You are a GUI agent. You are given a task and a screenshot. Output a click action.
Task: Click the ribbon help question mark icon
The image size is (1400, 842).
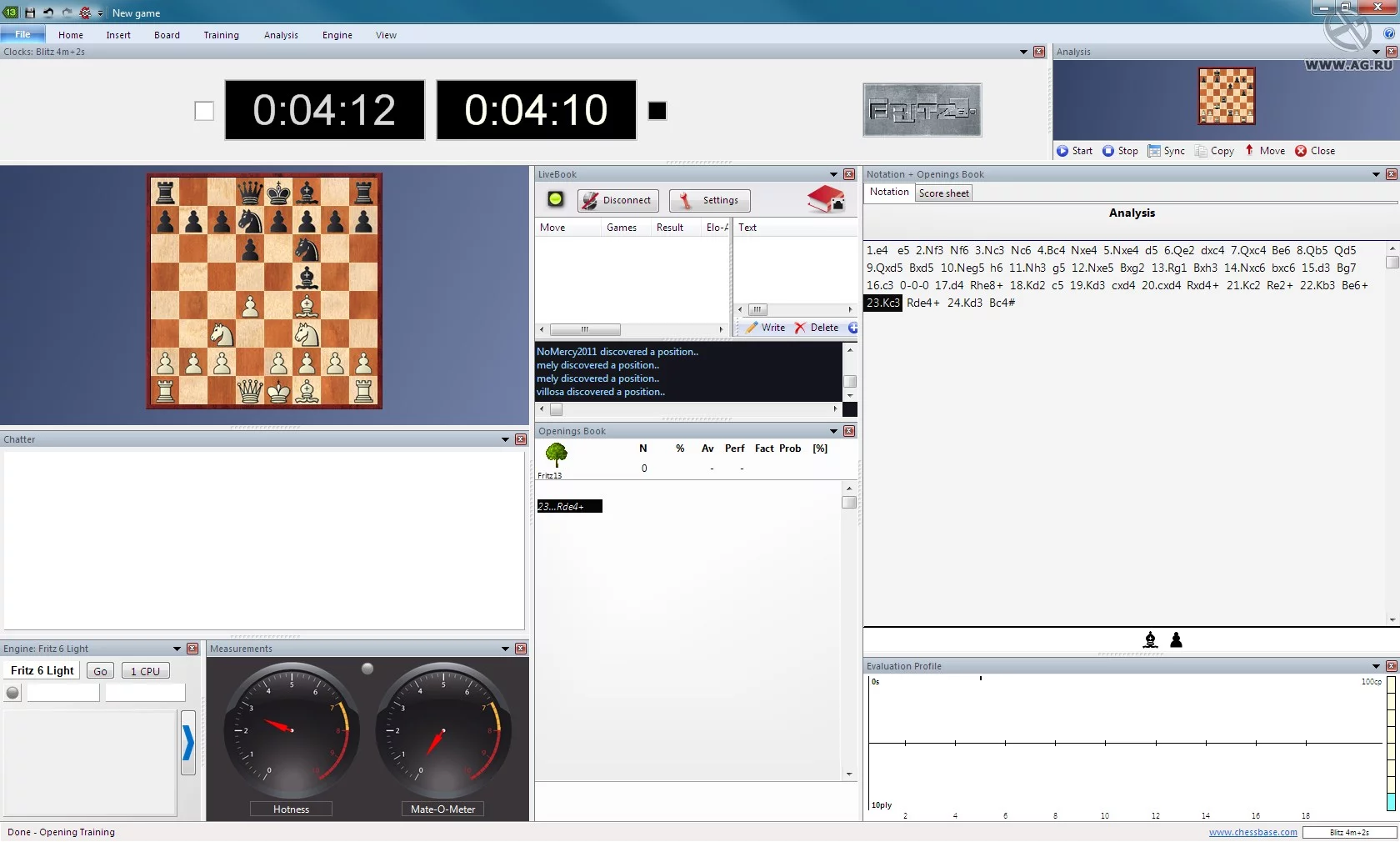coord(1388,34)
